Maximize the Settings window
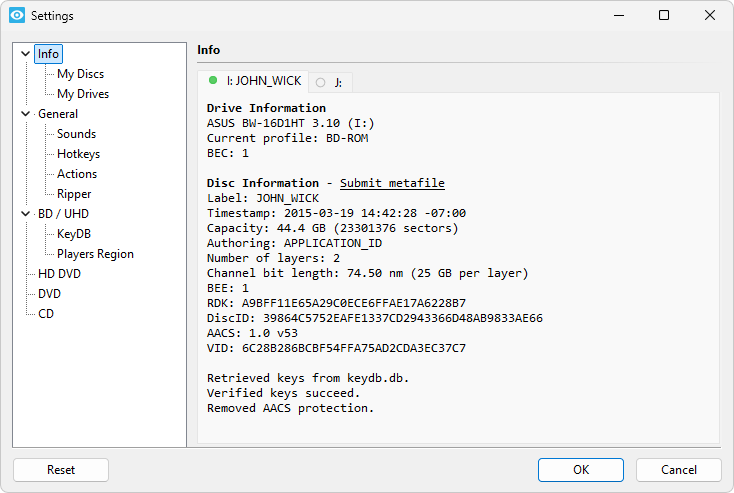The image size is (734, 493). pyautogui.click(x=664, y=16)
